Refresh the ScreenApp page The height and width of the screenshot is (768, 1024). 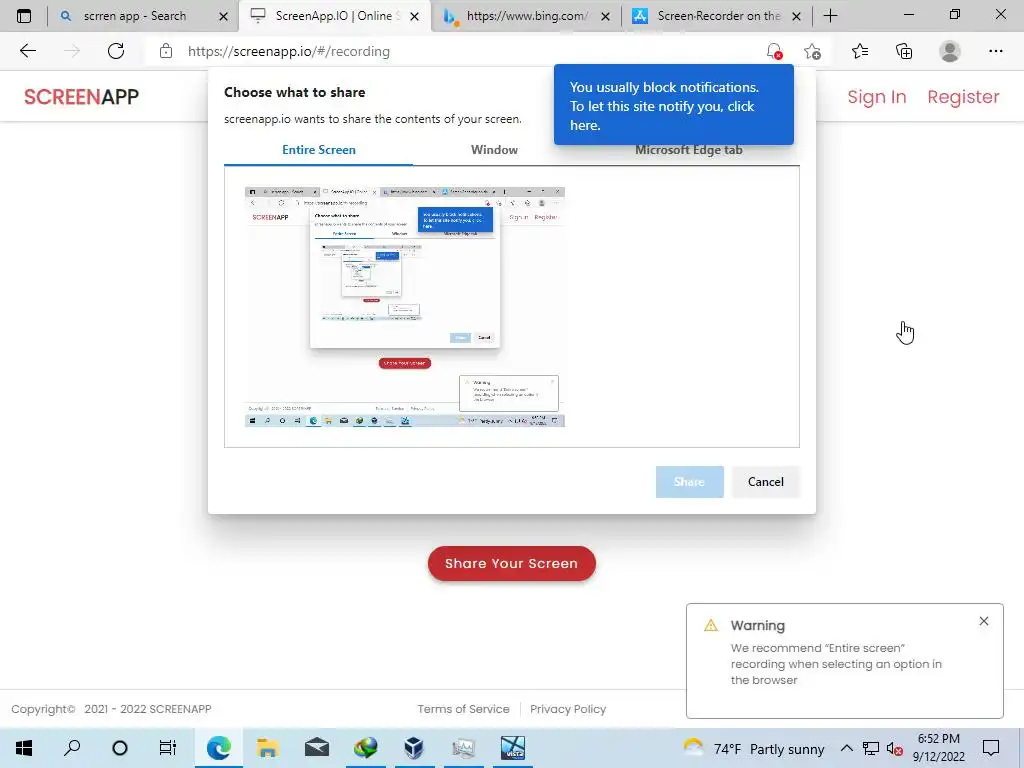116,51
